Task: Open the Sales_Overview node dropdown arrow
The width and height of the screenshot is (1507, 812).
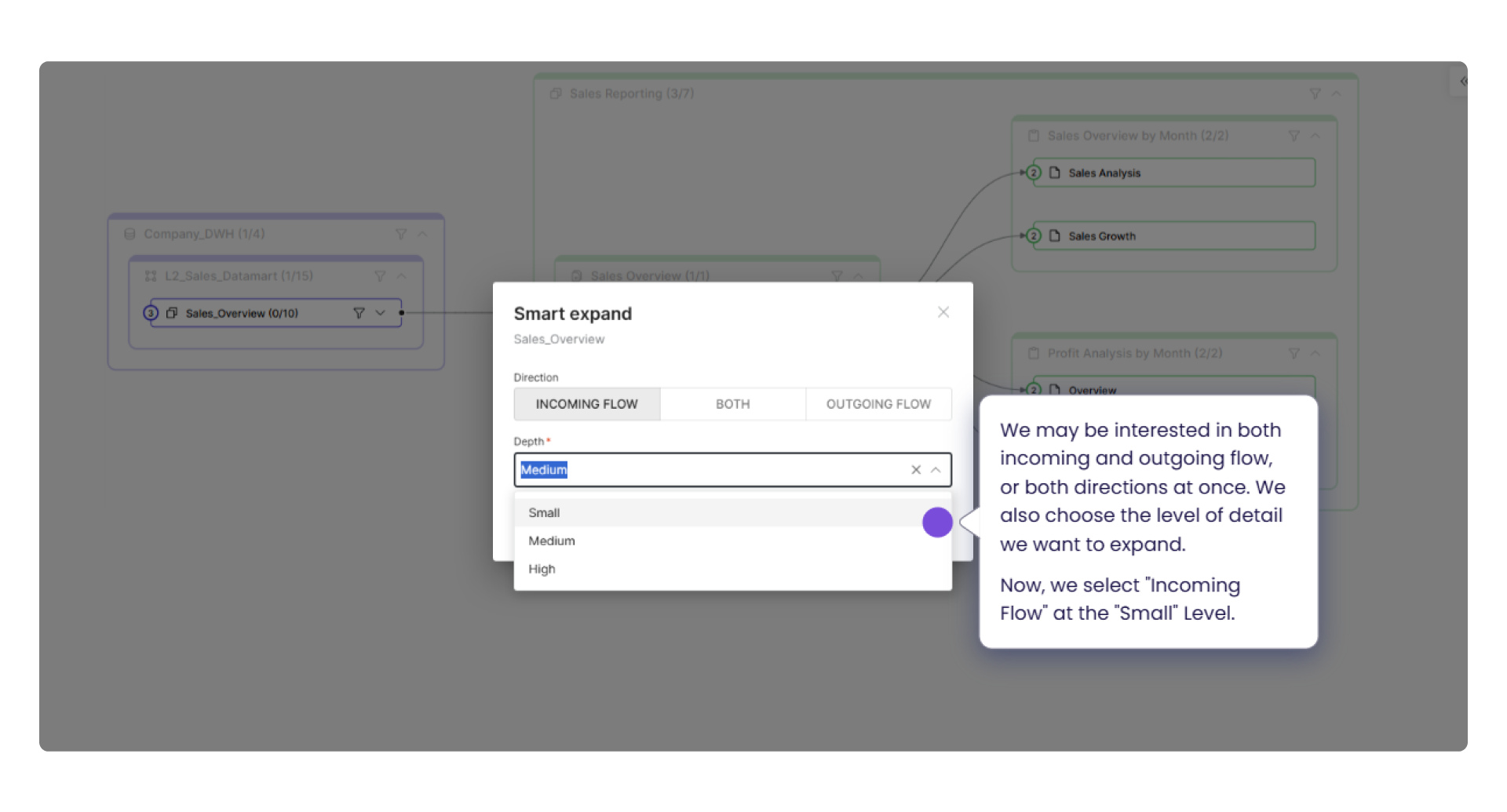Action: (x=381, y=313)
